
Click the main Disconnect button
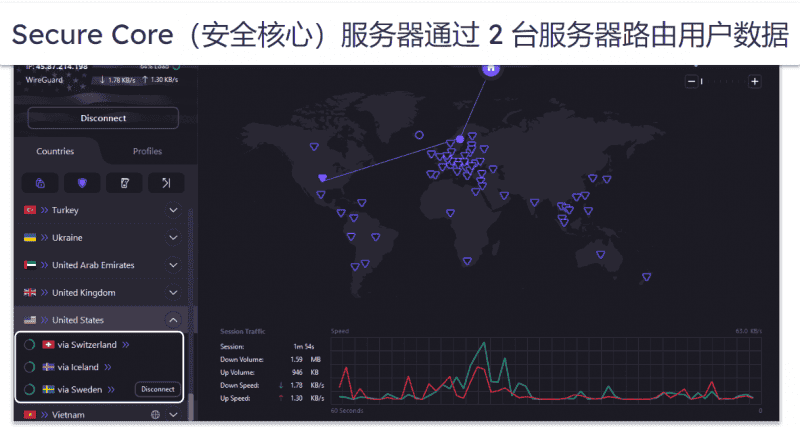pyautogui.click(x=103, y=118)
